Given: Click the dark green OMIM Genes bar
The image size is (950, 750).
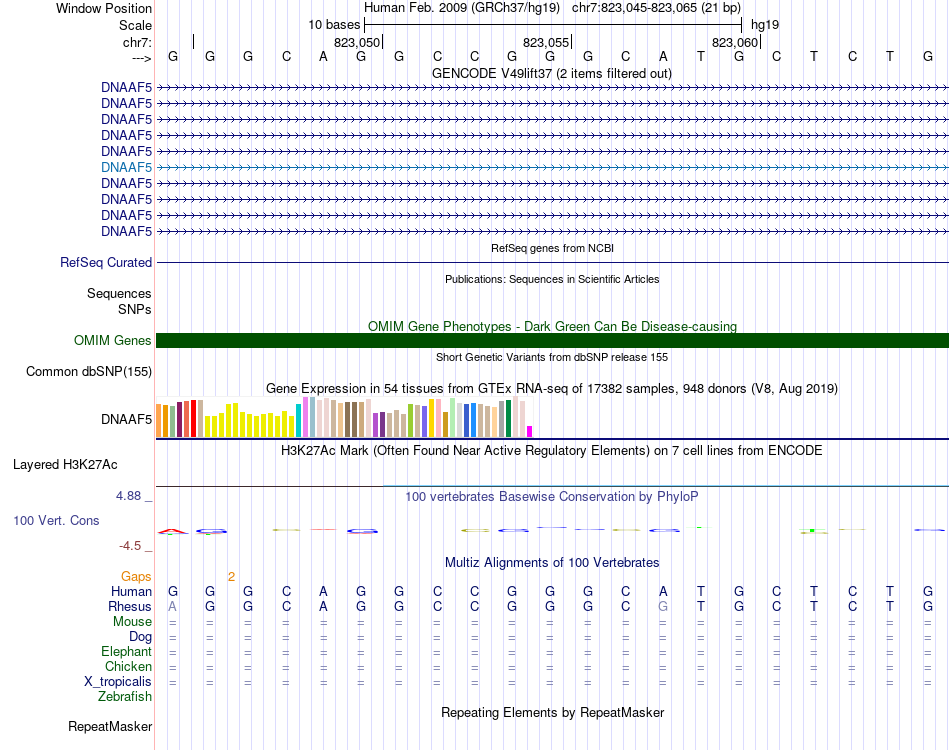Looking at the screenshot, I should [552, 340].
